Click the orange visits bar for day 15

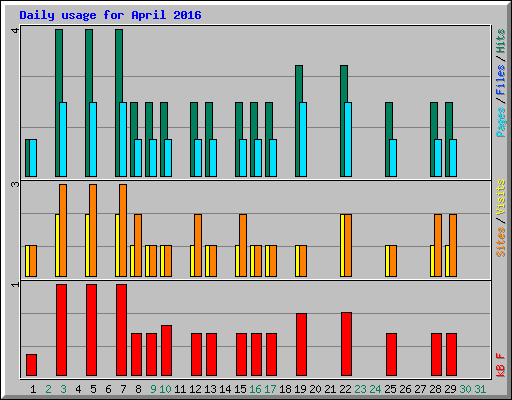(243, 245)
